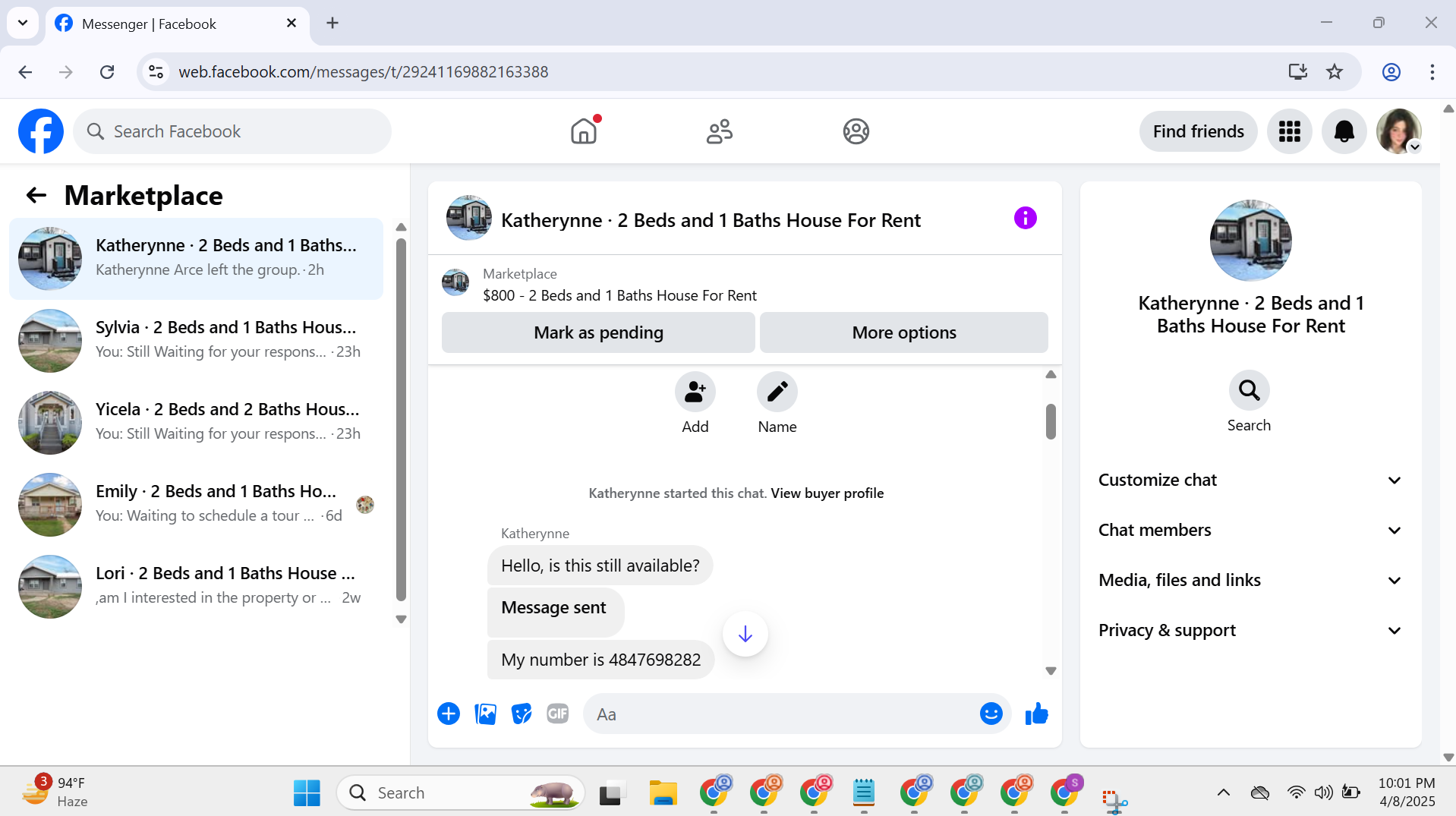Open Lori conversation in list
This screenshot has width=1456, height=816.
click(196, 586)
